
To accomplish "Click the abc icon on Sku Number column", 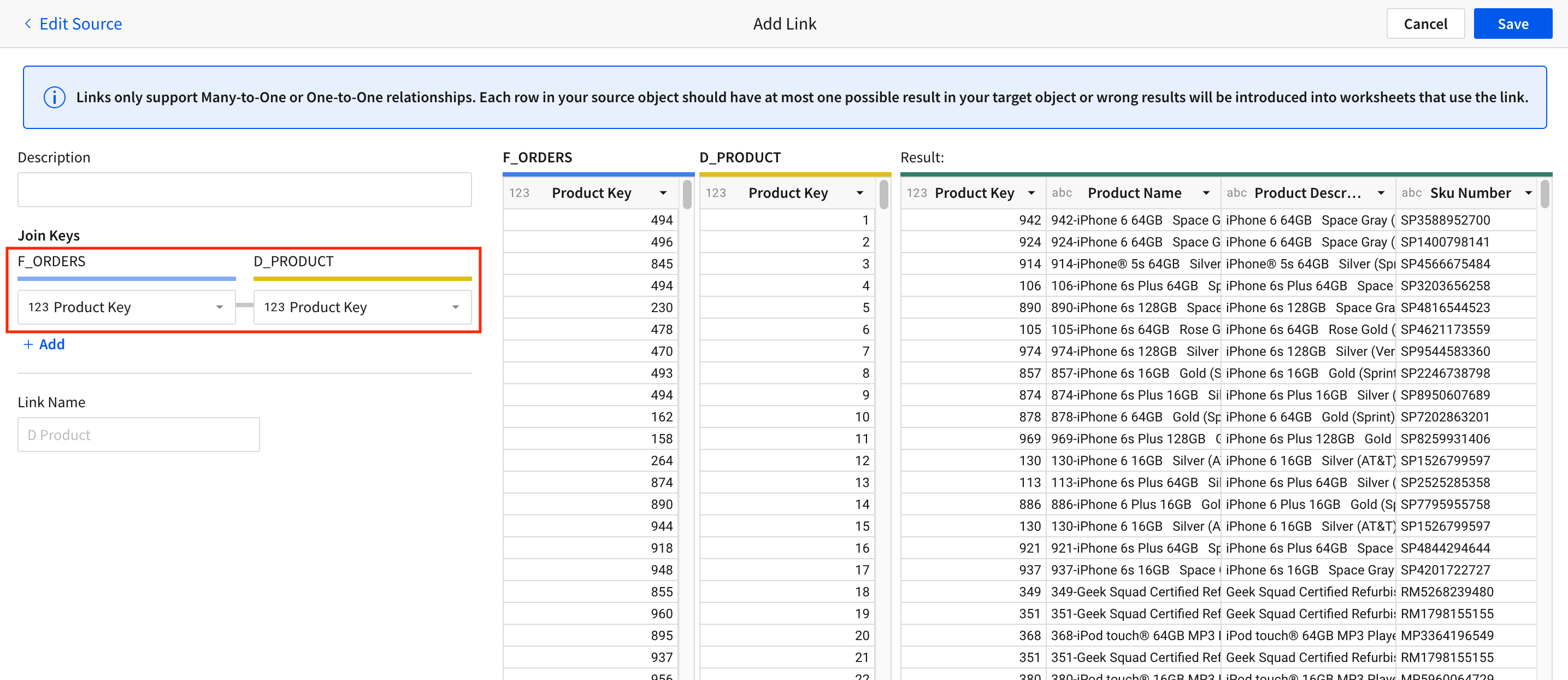I will click(x=1411, y=192).
